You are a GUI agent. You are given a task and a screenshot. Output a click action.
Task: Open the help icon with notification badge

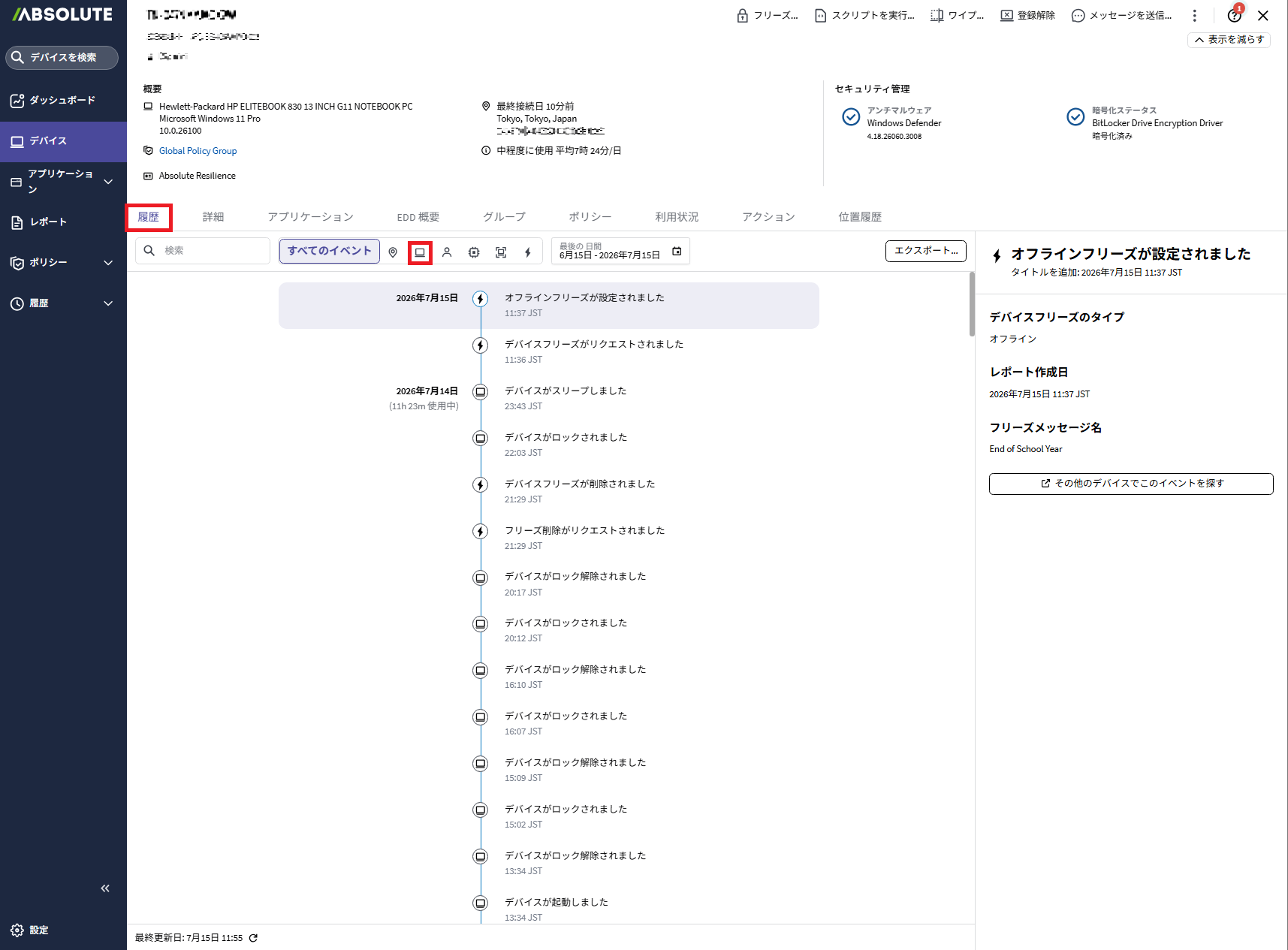[x=1235, y=15]
